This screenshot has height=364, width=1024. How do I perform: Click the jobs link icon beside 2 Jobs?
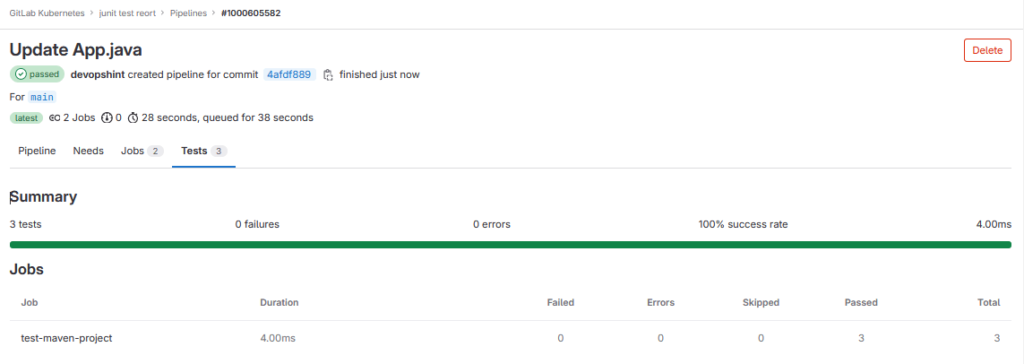55,118
